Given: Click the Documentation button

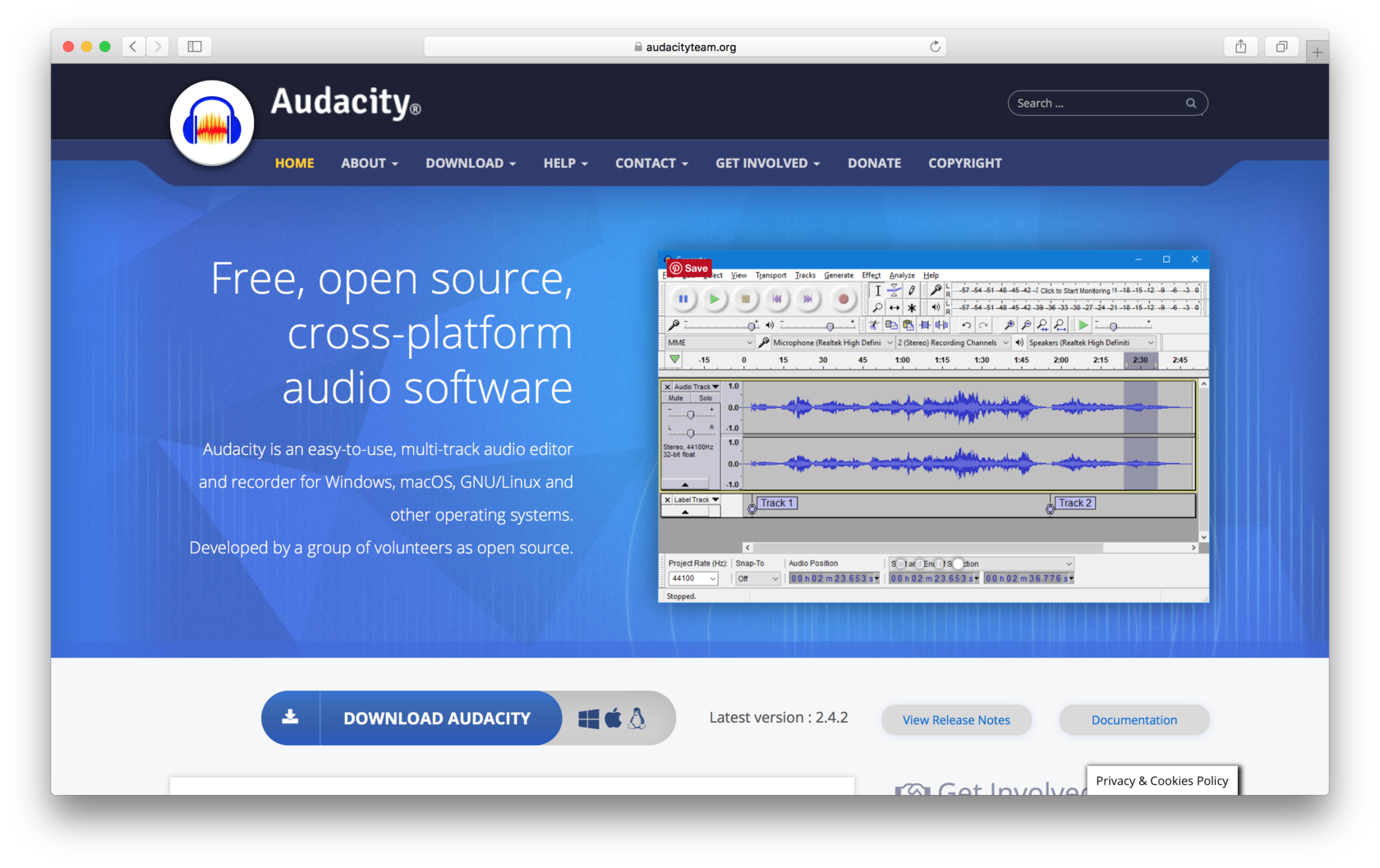Looking at the screenshot, I should pyautogui.click(x=1134, y=720).
